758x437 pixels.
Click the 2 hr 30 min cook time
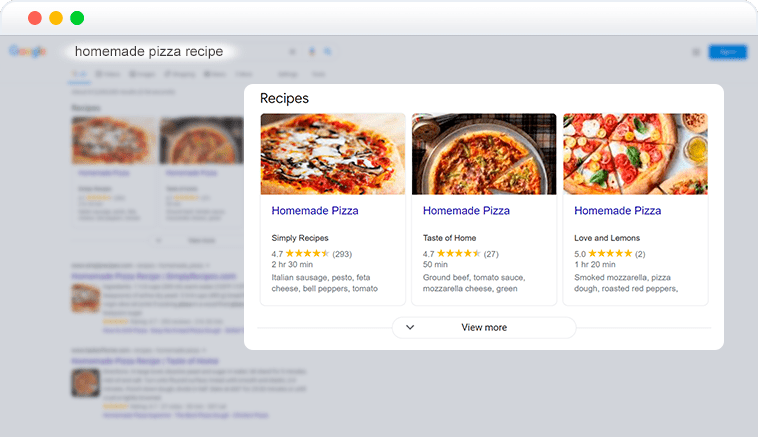coord(292,264)
